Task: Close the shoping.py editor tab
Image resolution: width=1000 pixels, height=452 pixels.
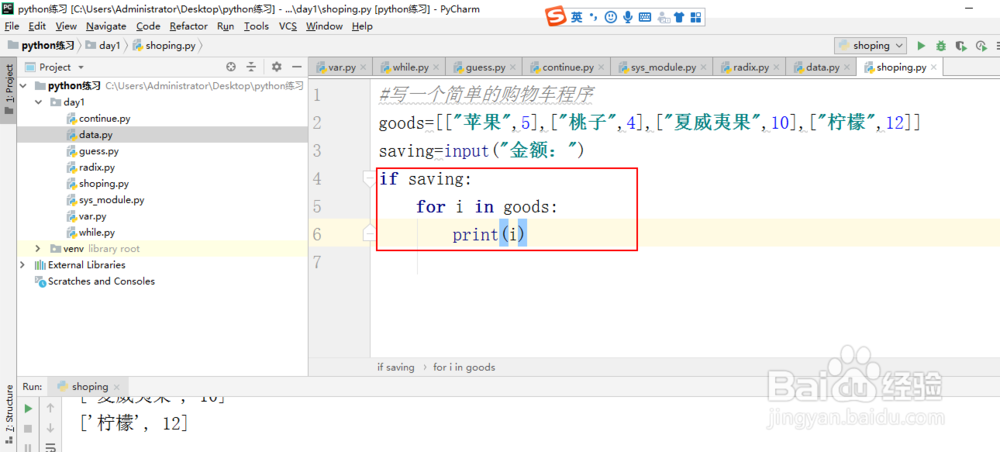Action: click(x=934, y=67)
